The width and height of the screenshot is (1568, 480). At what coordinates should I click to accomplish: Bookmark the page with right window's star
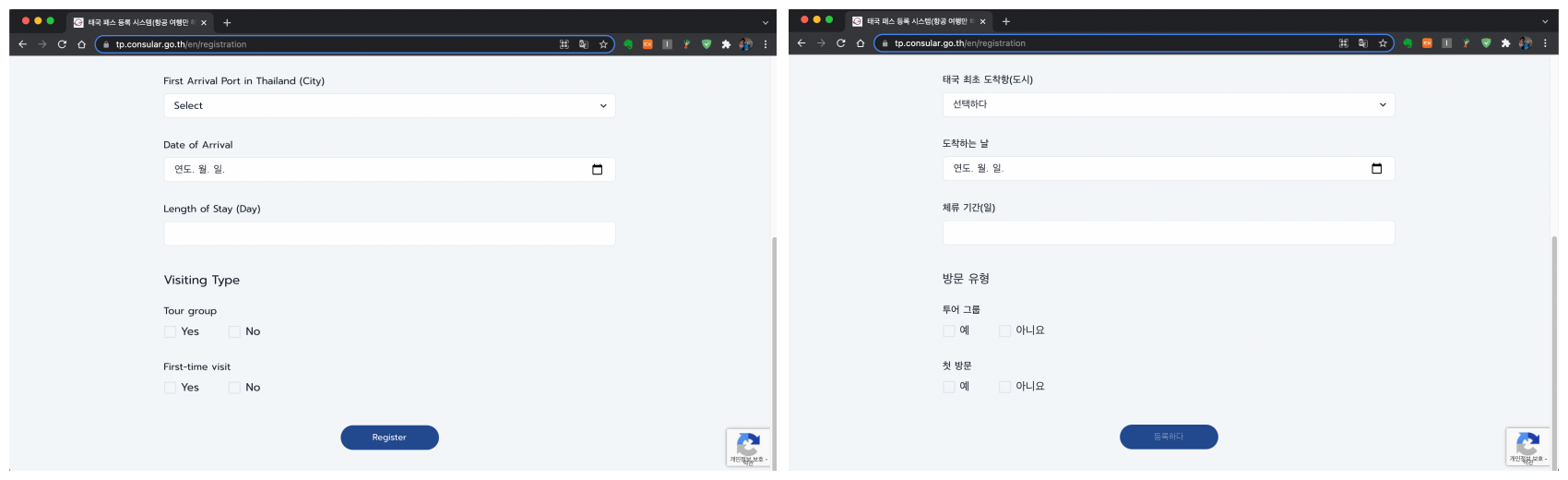click(1383, 43)
